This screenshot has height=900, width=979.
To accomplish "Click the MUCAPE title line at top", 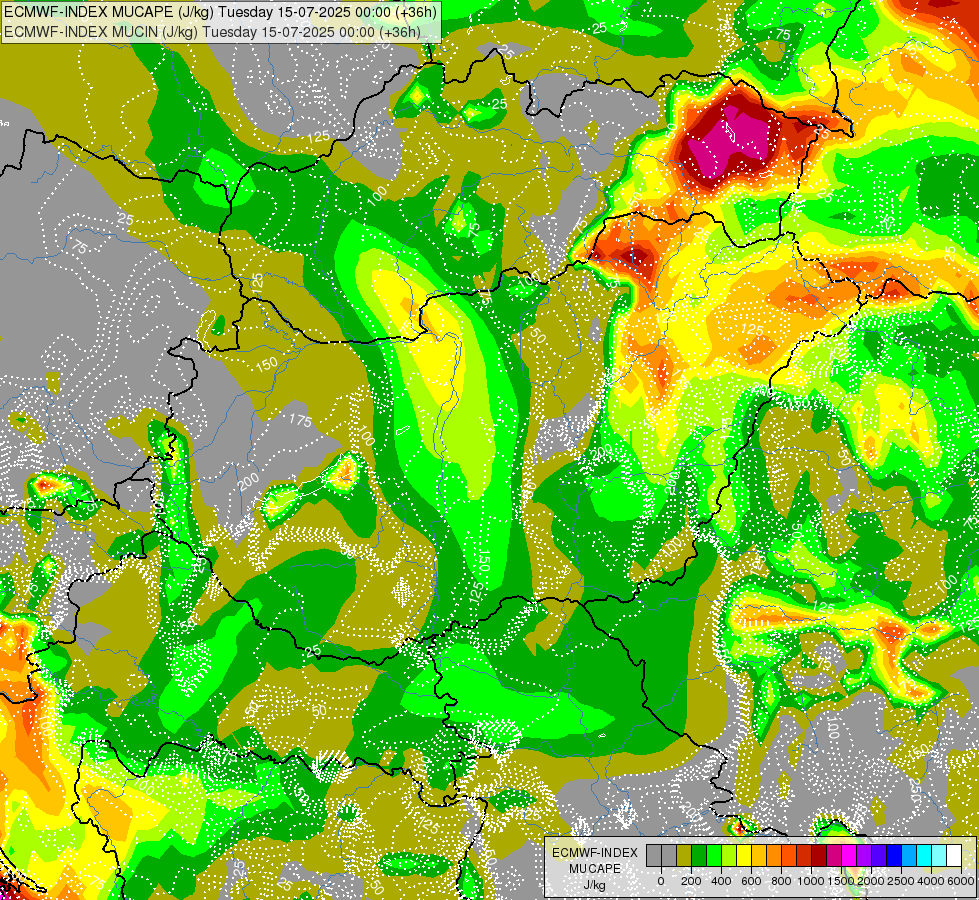I will (220, 12).
